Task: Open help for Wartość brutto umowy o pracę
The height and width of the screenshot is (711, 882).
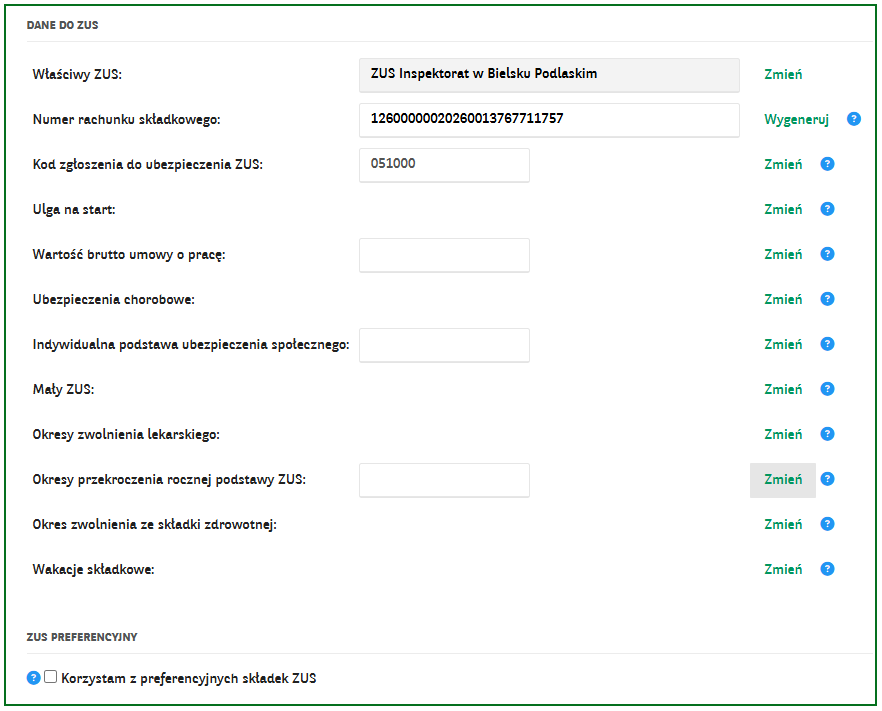Action: point(827,254)
